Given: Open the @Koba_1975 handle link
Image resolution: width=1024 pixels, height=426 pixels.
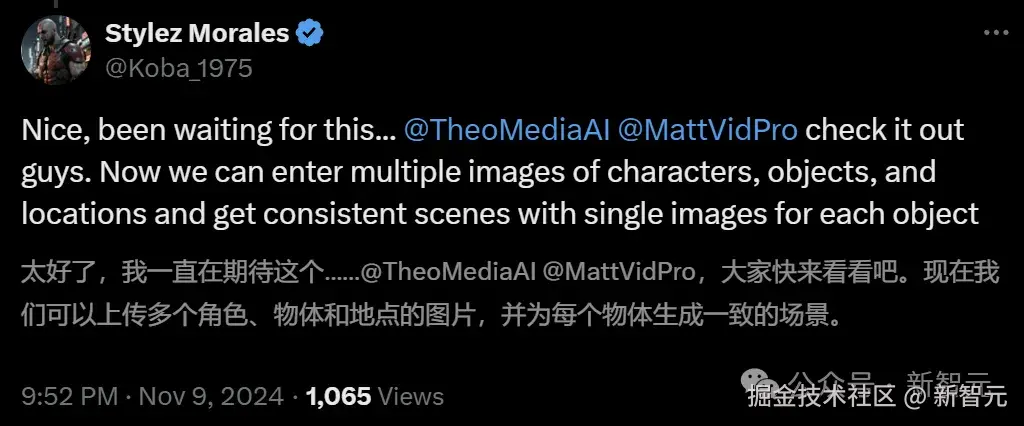Looking at the screenshot, I should [x=178, y=68].
